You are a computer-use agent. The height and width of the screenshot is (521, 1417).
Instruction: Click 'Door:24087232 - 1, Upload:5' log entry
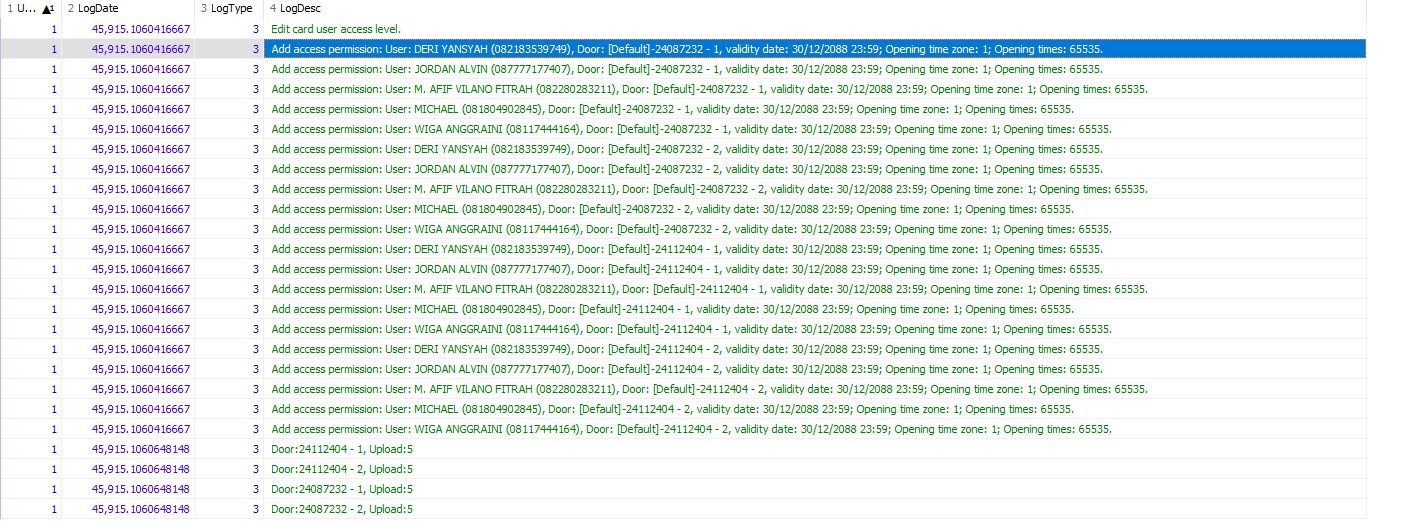(x=342, y=489)
